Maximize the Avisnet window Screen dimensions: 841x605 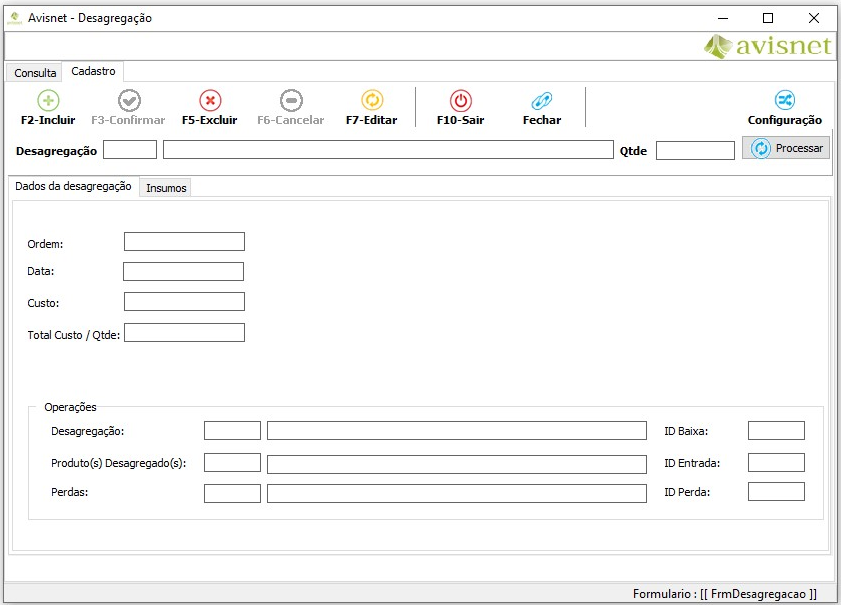768,18
